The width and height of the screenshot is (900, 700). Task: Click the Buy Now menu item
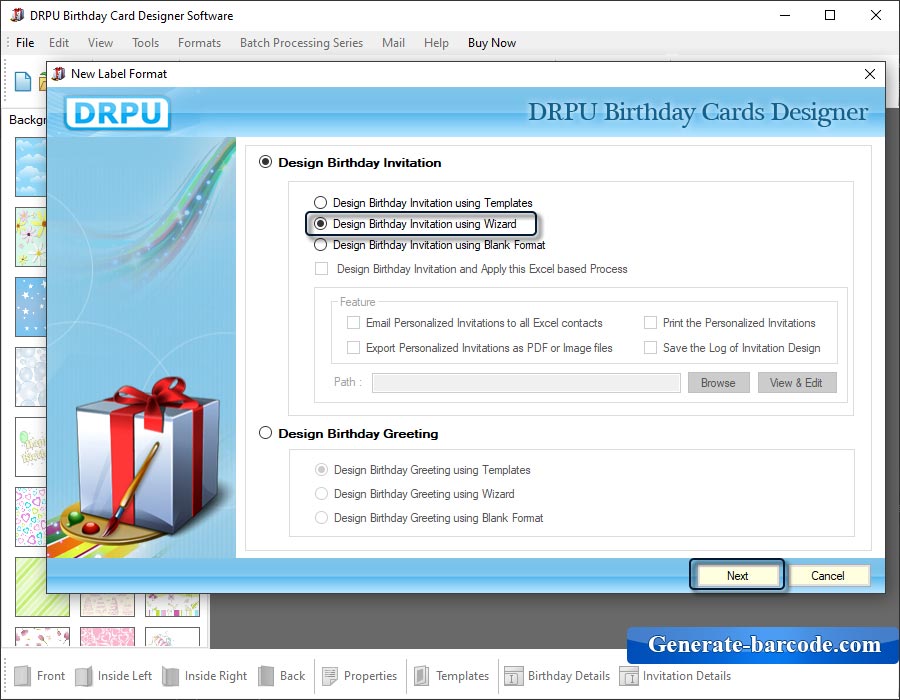492,43
